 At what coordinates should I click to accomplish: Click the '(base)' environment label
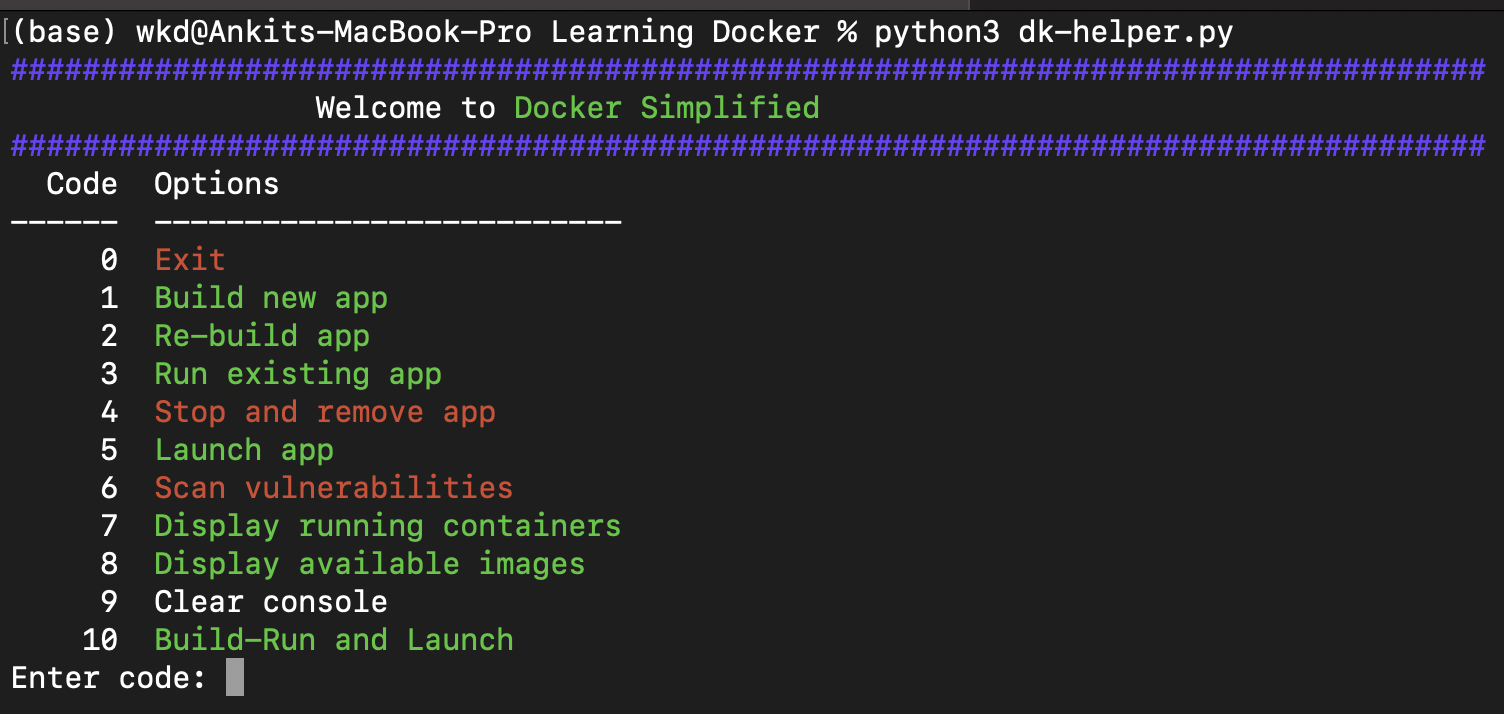64,32
